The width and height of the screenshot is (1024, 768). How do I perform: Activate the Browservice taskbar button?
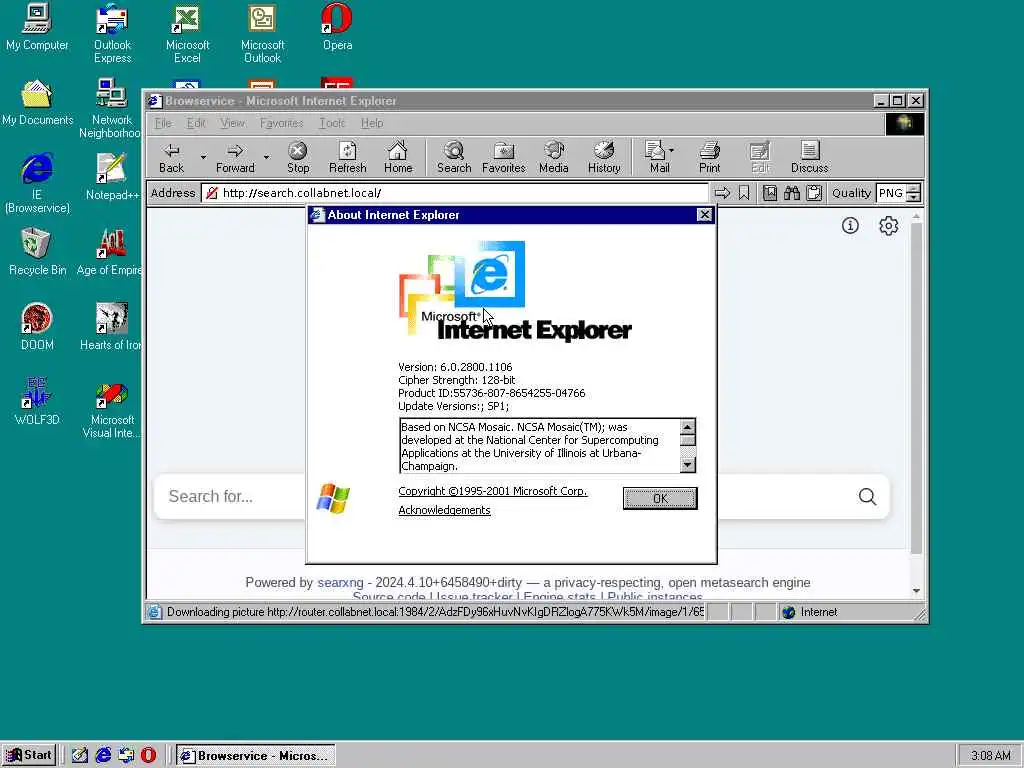coord(256,756)
